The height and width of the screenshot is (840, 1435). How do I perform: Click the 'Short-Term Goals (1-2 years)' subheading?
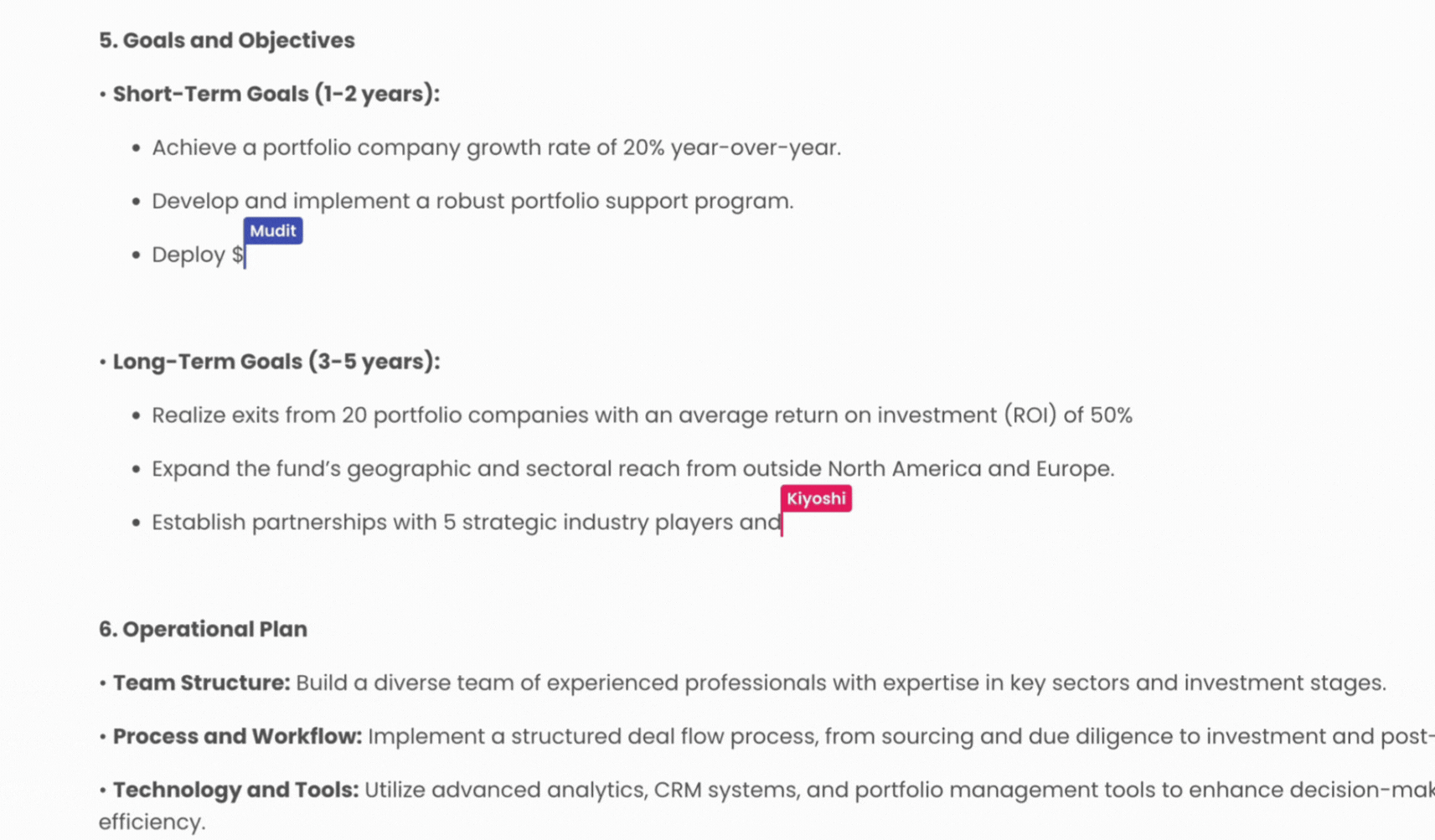pyautogui.click(x=276, y=94)
